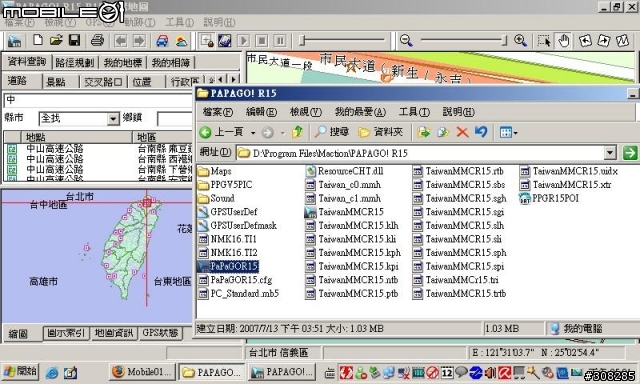Click the 資料夾 folders button

[x=381, y=132]
